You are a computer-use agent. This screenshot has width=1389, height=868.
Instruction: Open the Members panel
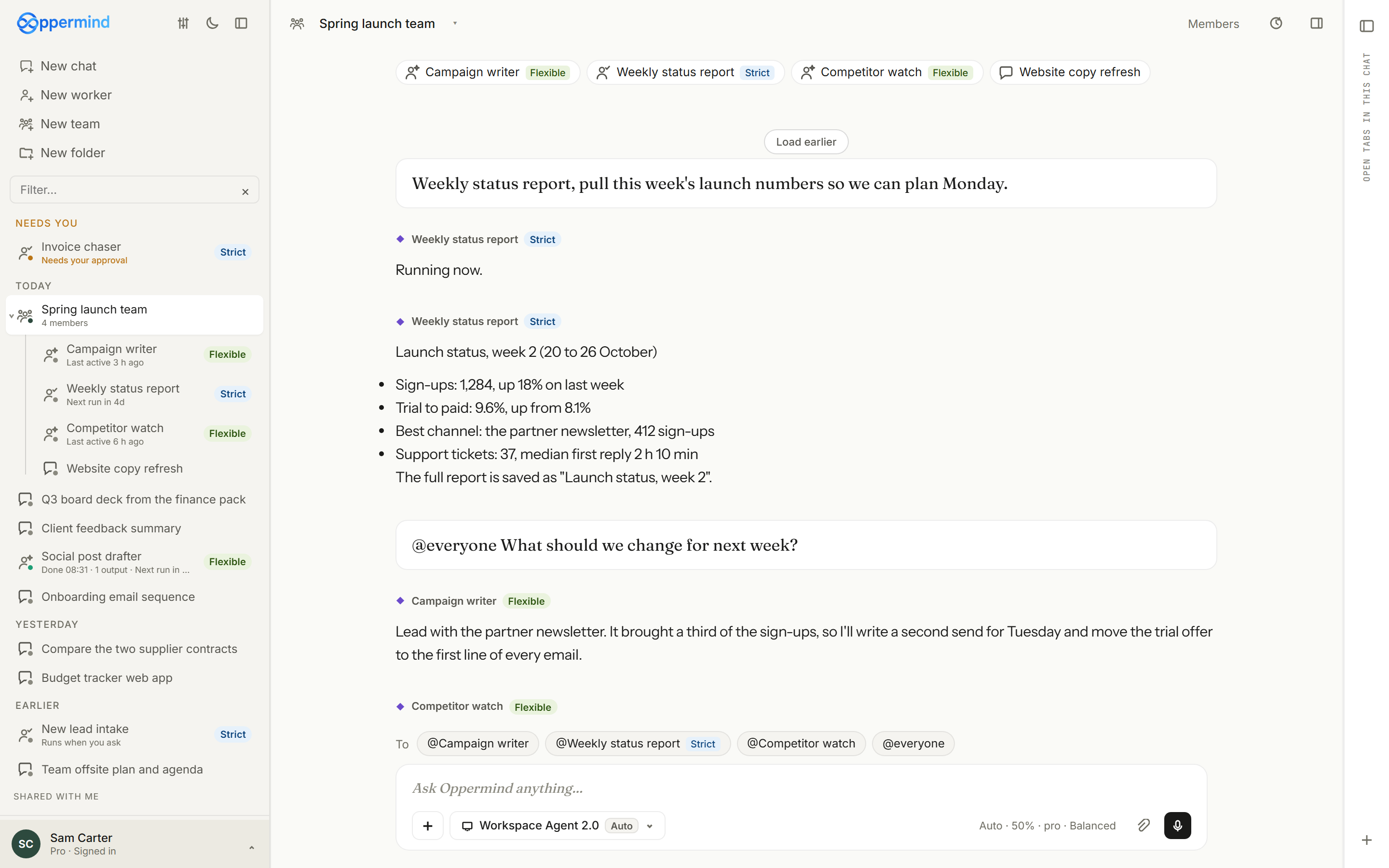pyautogui.click(x=1213, y=24)
